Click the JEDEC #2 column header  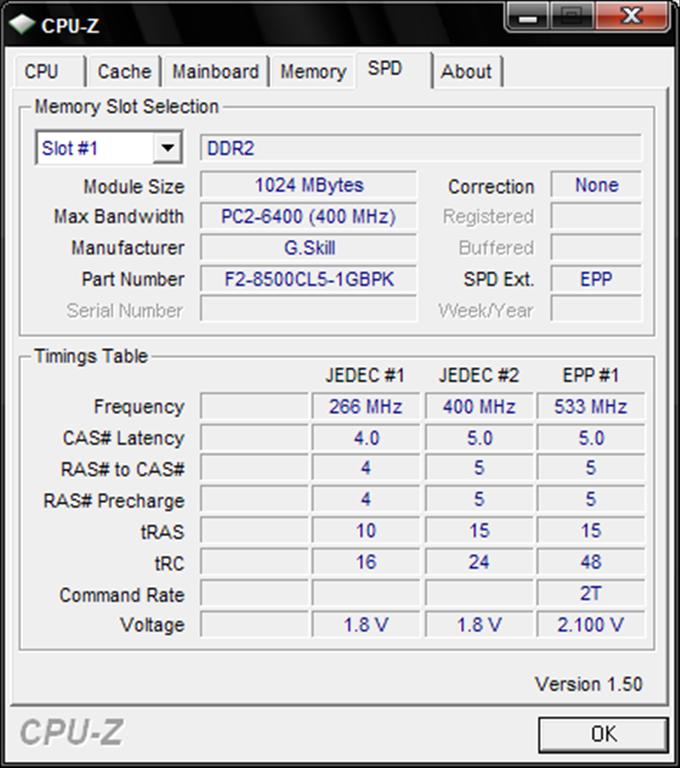click(x=479, y=376)
